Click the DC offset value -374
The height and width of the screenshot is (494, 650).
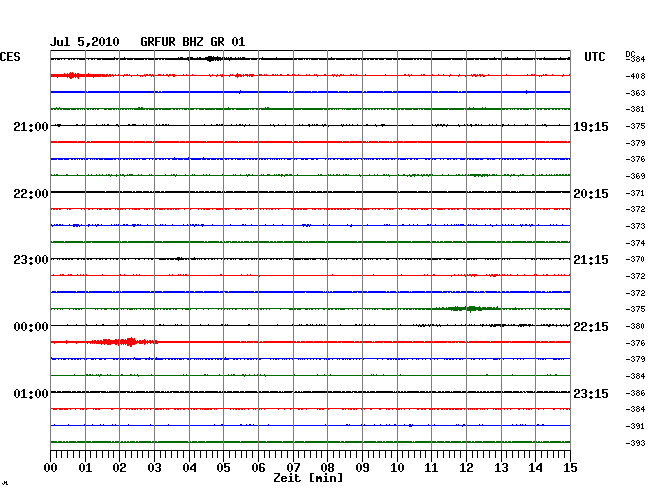click(635, 243)
